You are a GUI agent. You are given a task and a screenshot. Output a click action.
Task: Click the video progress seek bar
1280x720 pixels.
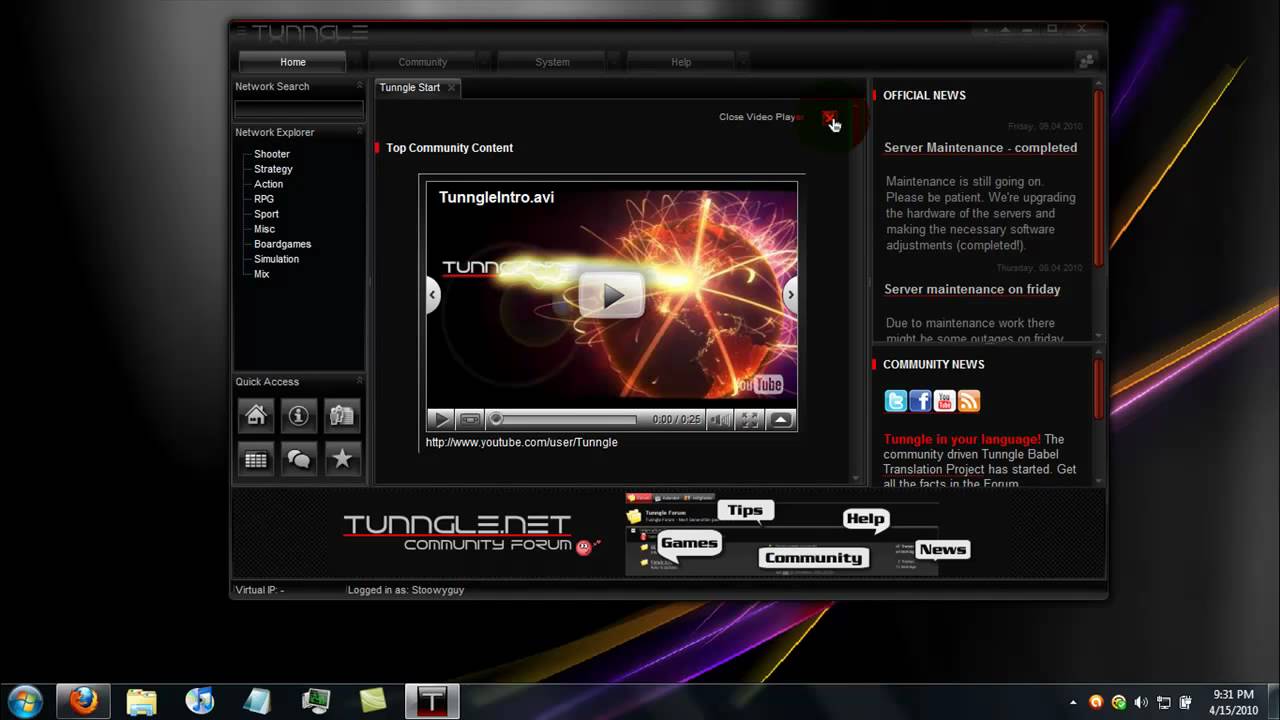[x=565, y=420]
